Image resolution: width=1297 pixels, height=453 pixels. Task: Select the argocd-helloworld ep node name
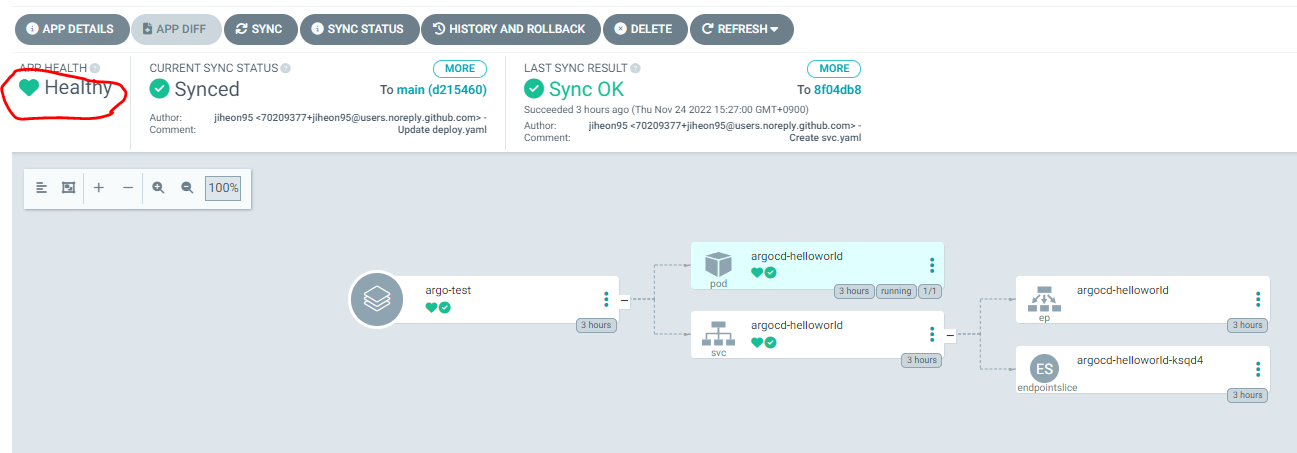[x=1123, y=291]
